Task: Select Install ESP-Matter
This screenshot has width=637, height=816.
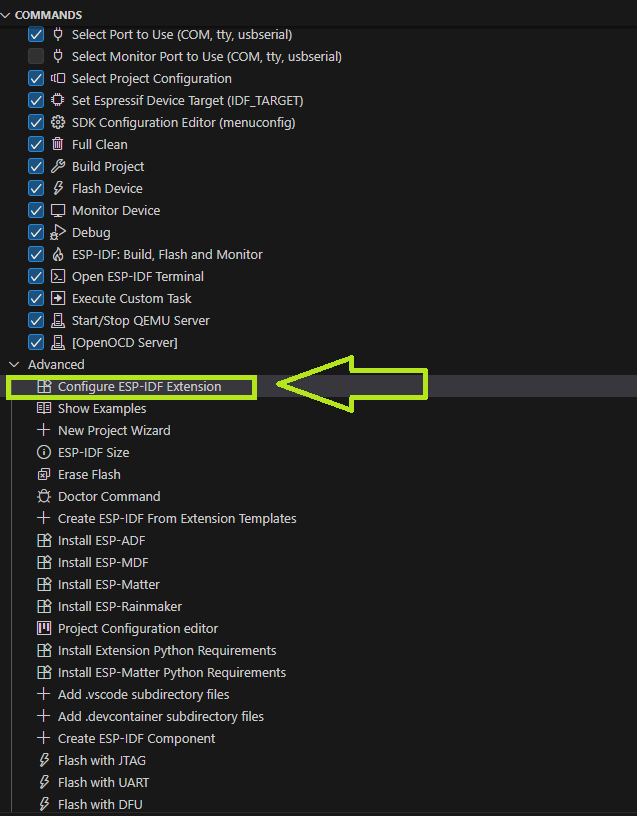Action: [x=109, y=584]
